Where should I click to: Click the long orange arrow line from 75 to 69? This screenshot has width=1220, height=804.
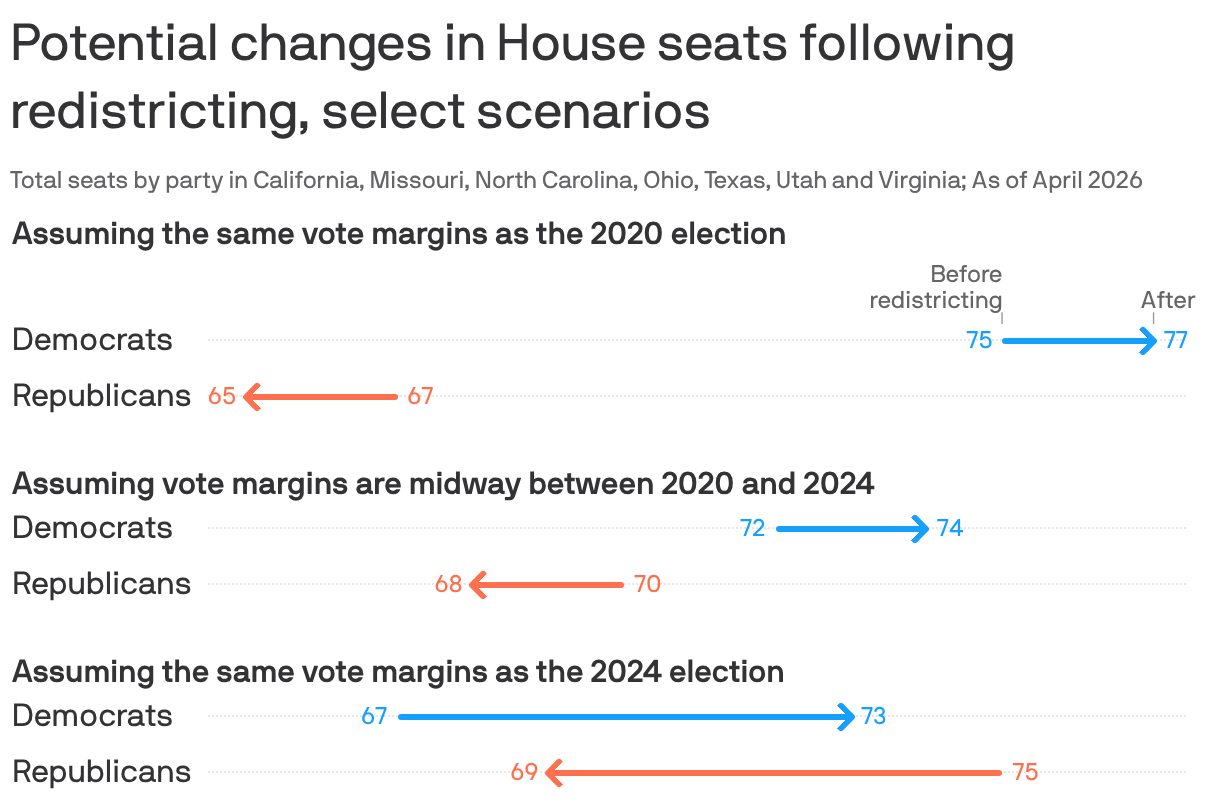point(775,773)
